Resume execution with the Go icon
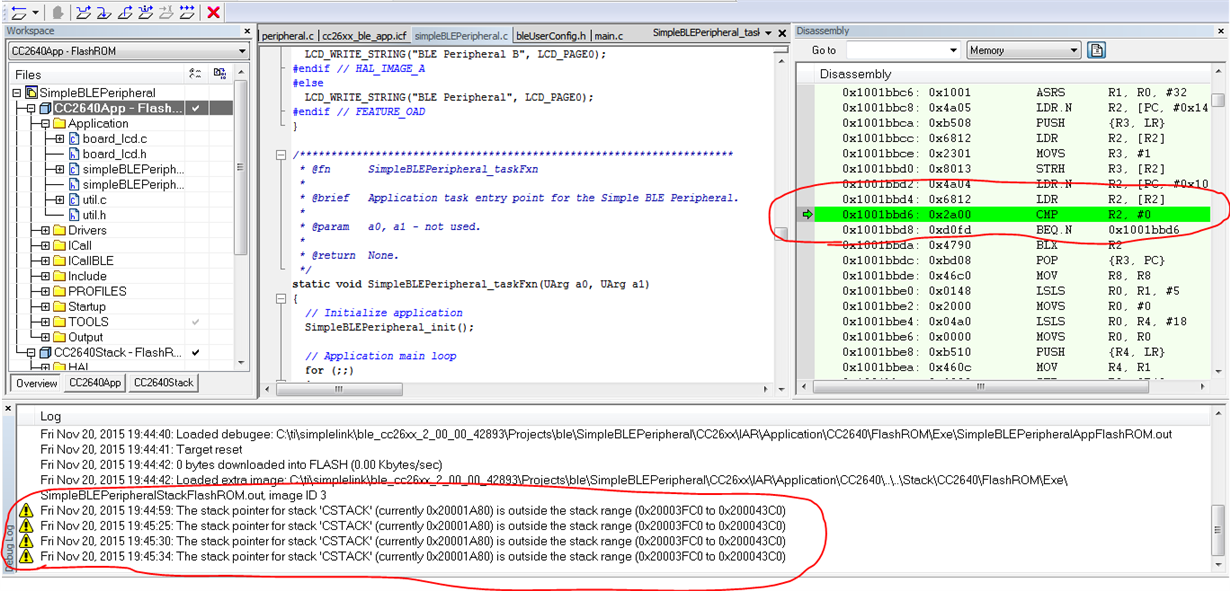The width and height of the screenshot is (1230, 591). click(188, 13)
